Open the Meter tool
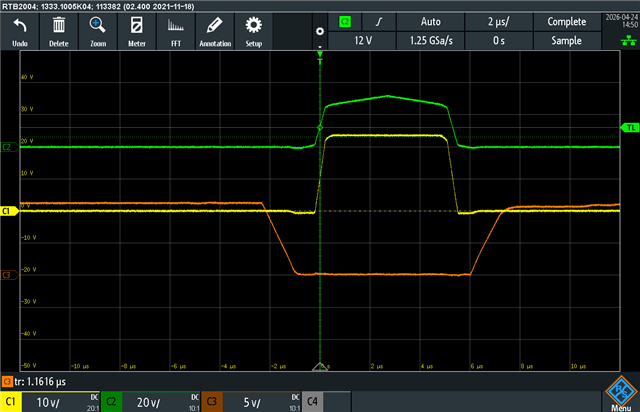The image size is (640, 412). 137,32
